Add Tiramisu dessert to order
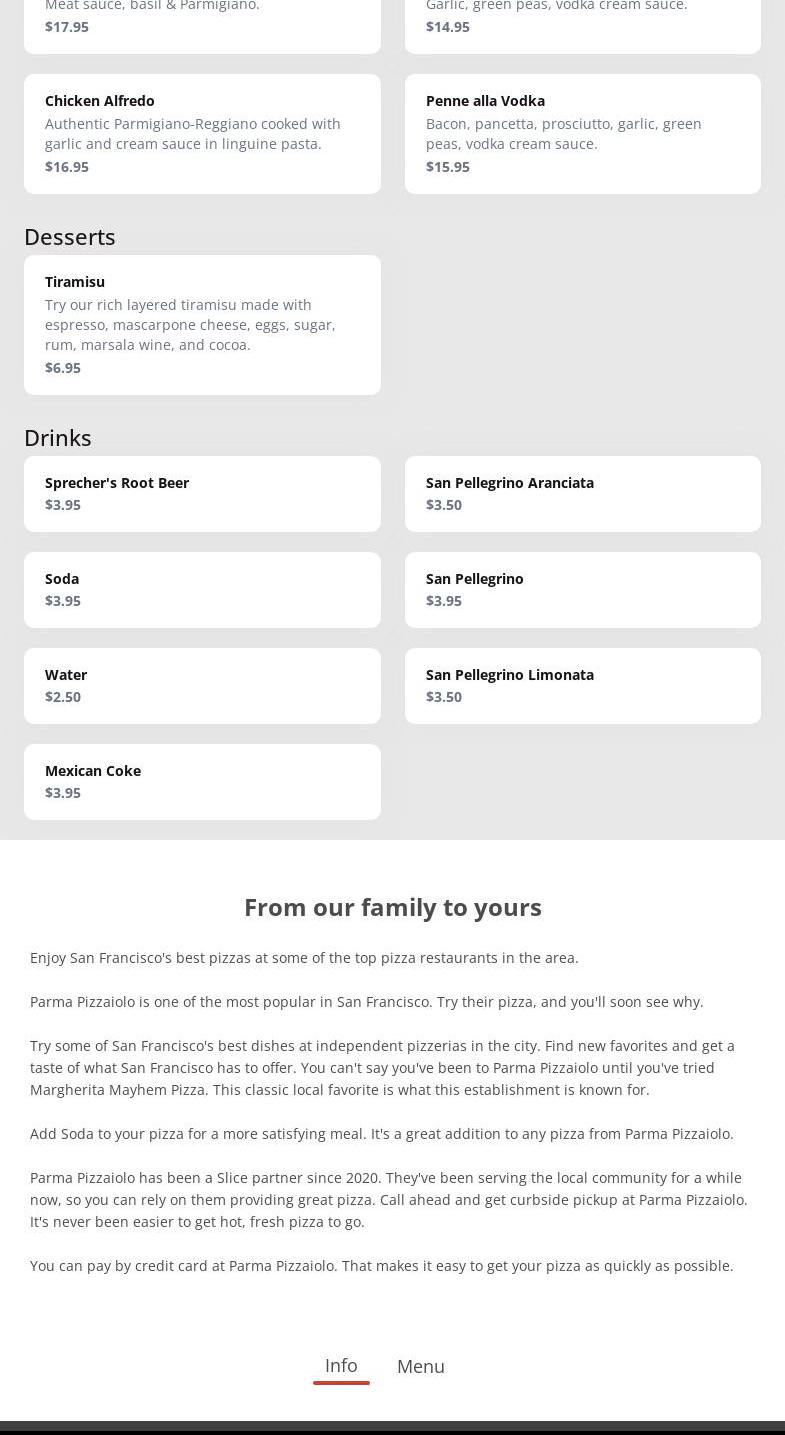 click(202, 325)
